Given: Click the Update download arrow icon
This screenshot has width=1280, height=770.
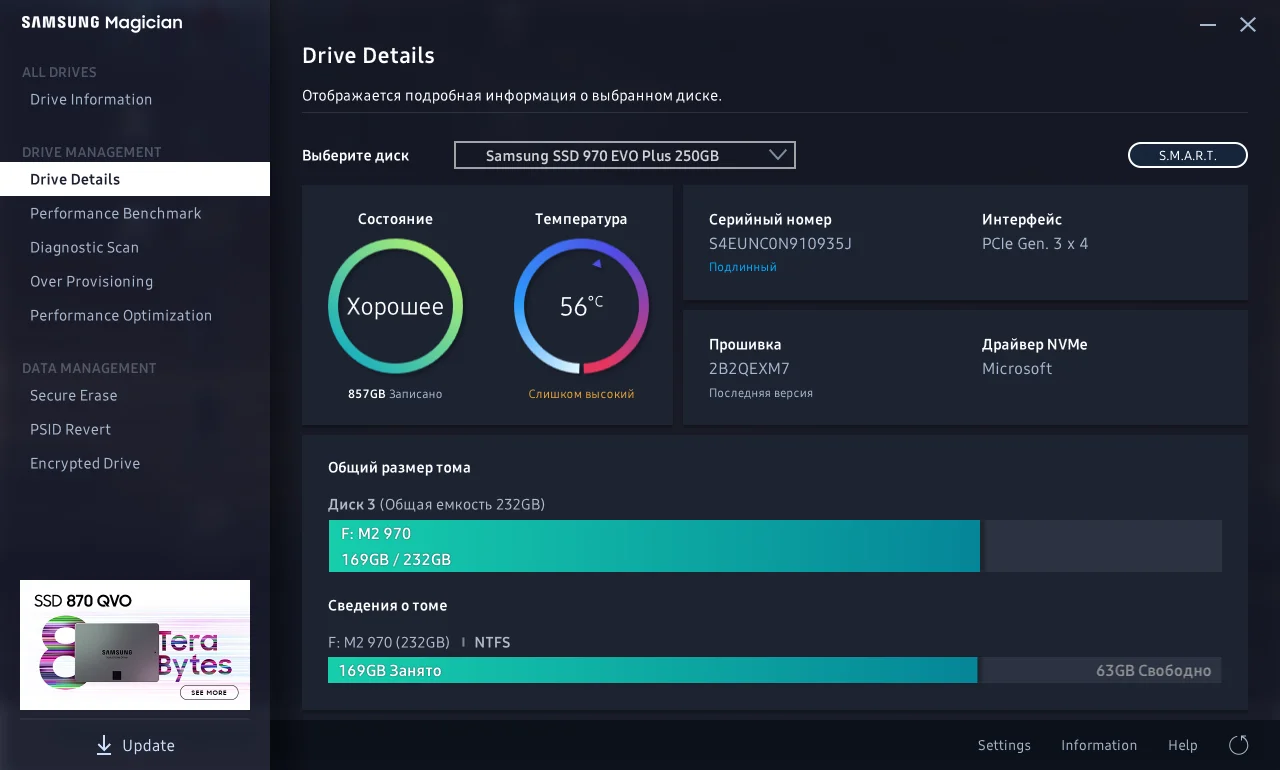Looking at the screenshot, I should (104, 745).
